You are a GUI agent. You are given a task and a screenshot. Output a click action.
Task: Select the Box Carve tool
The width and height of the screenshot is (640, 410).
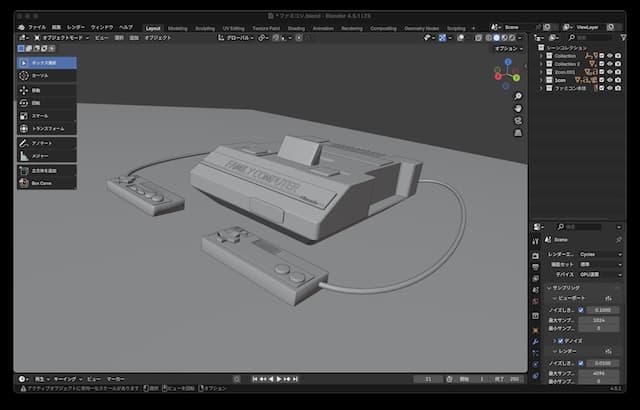pos(47,183)
